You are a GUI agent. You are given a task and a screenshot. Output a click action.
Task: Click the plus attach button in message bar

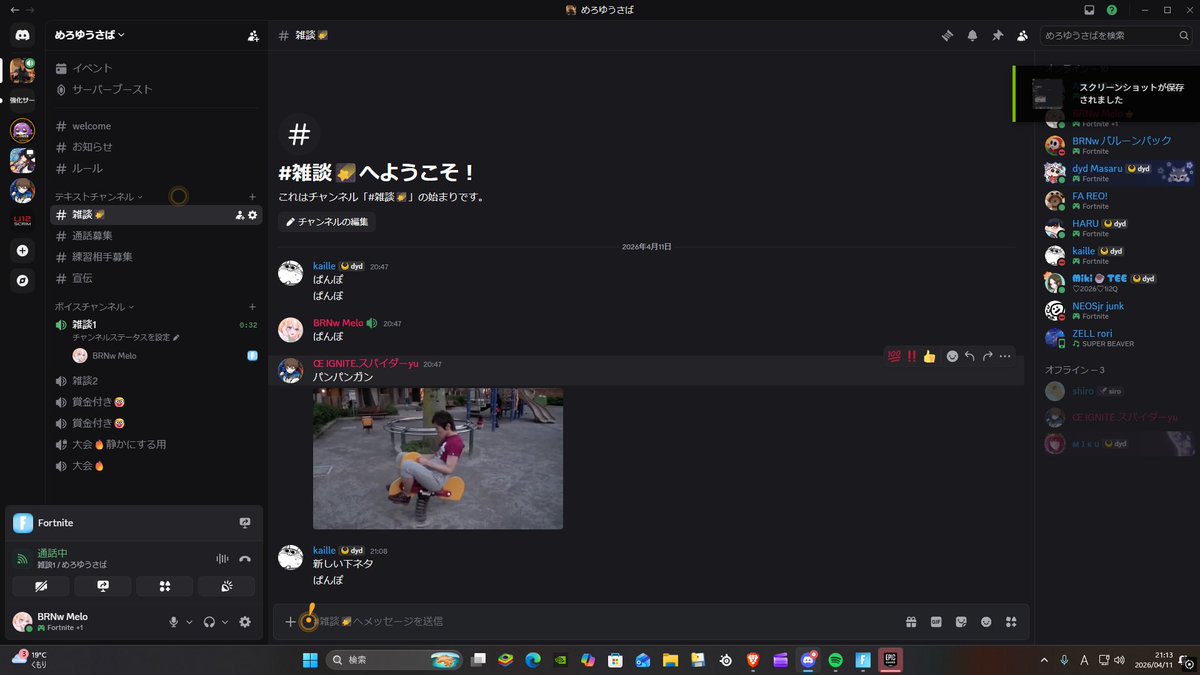pos(291,622)
